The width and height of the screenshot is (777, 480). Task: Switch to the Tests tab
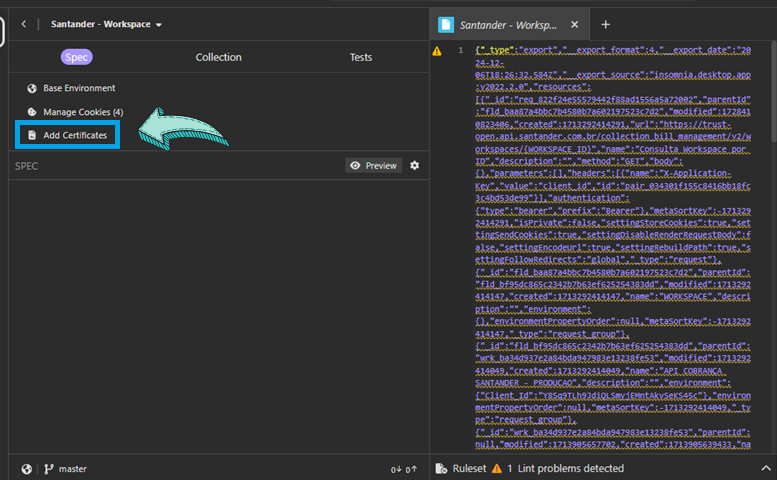point(361,57)
